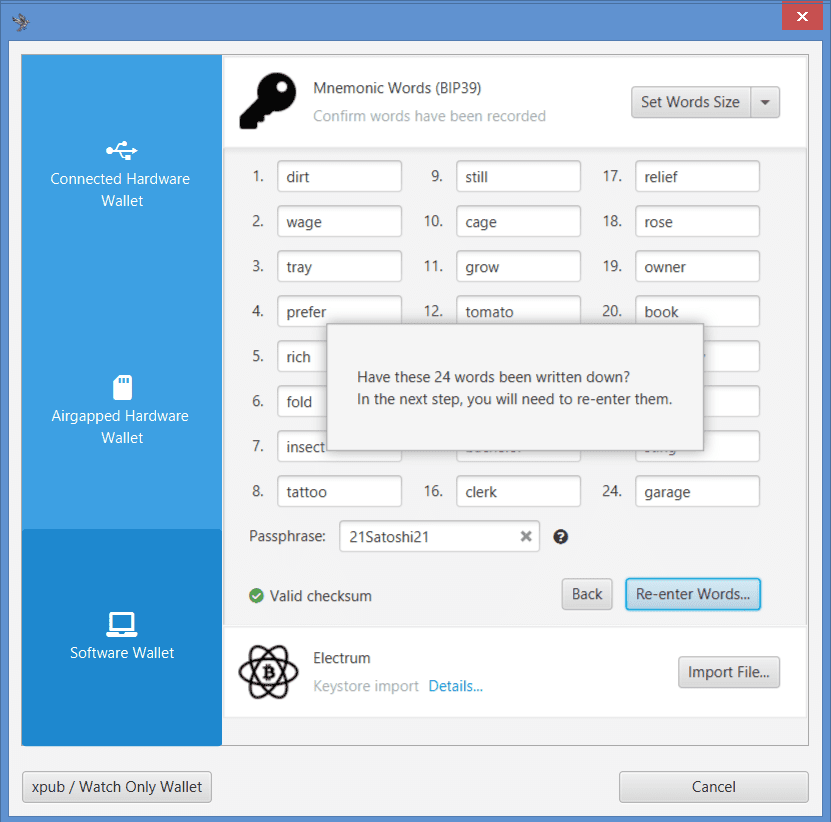Click the USB icon for Connected Hardware Wallet
The height and width of the screenshot is (822, 831).
[x=121, y=150]
